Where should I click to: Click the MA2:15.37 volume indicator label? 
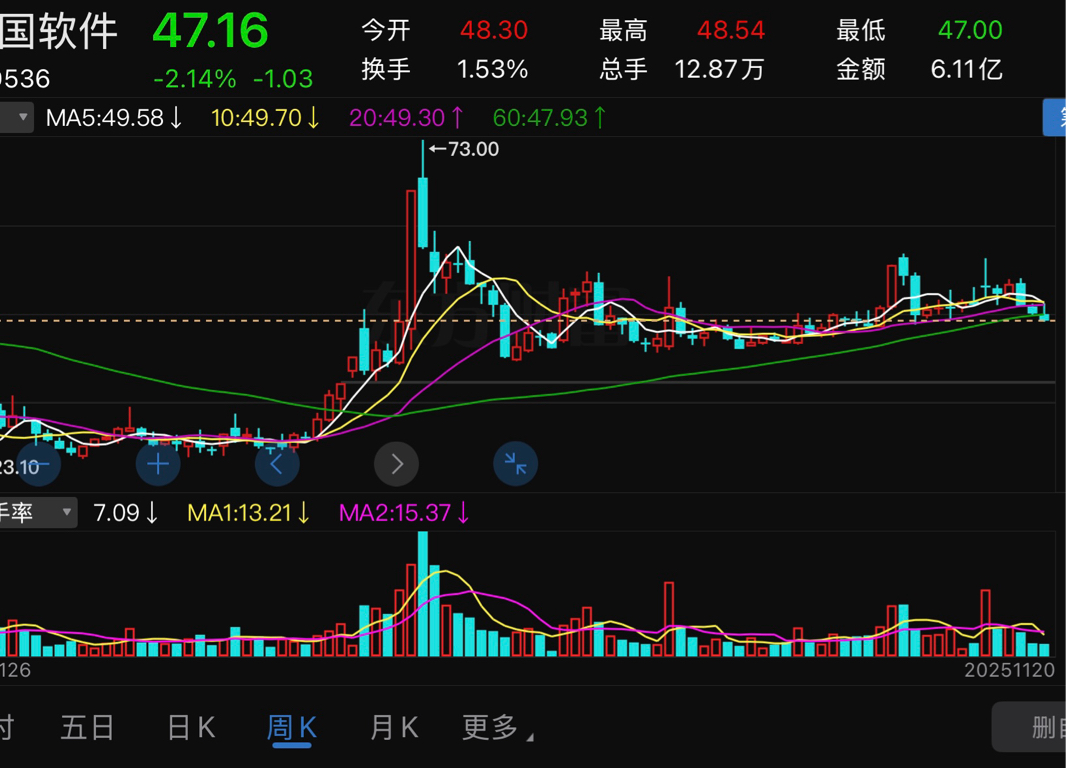coord(405,512)
